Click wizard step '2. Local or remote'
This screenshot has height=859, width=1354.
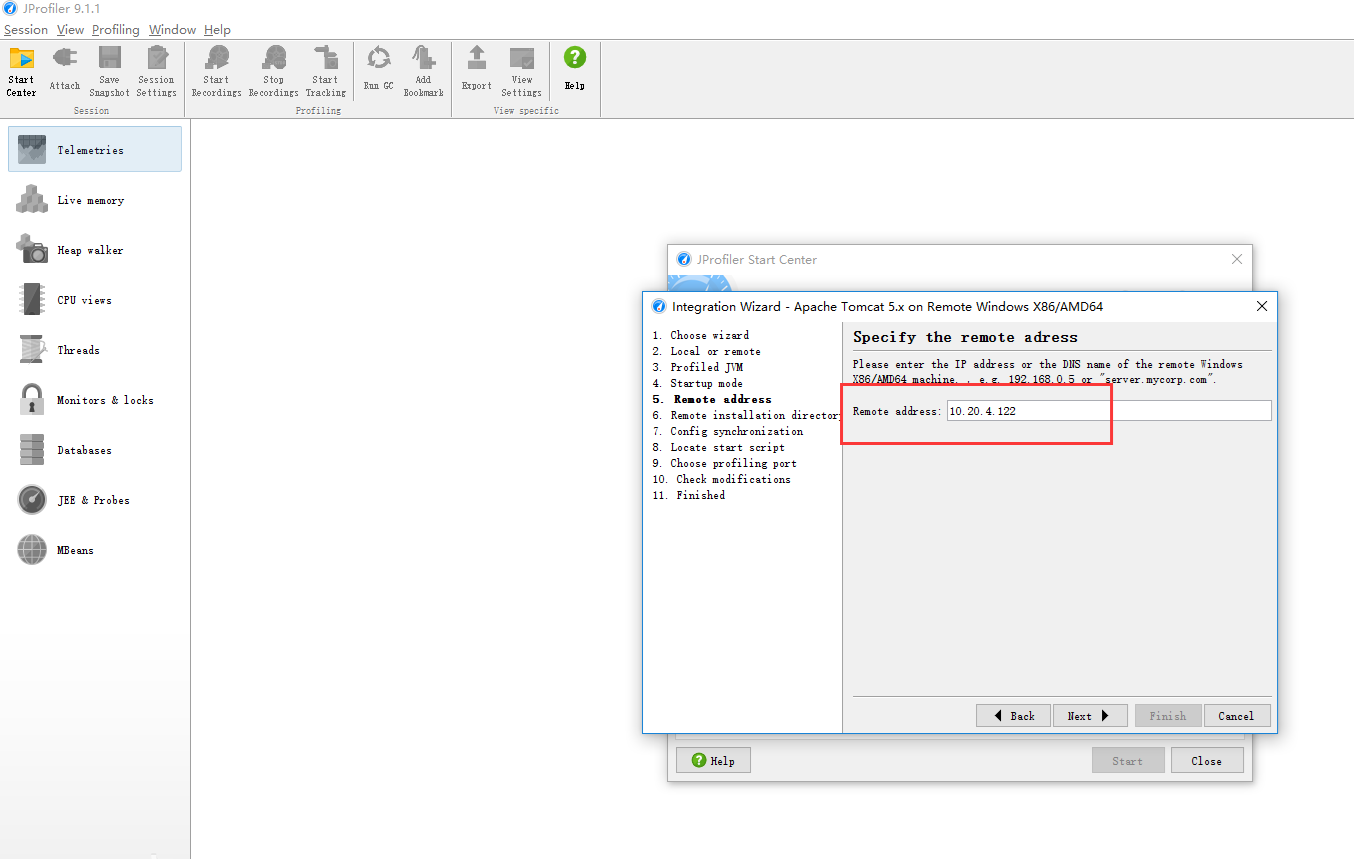(707, 351)
